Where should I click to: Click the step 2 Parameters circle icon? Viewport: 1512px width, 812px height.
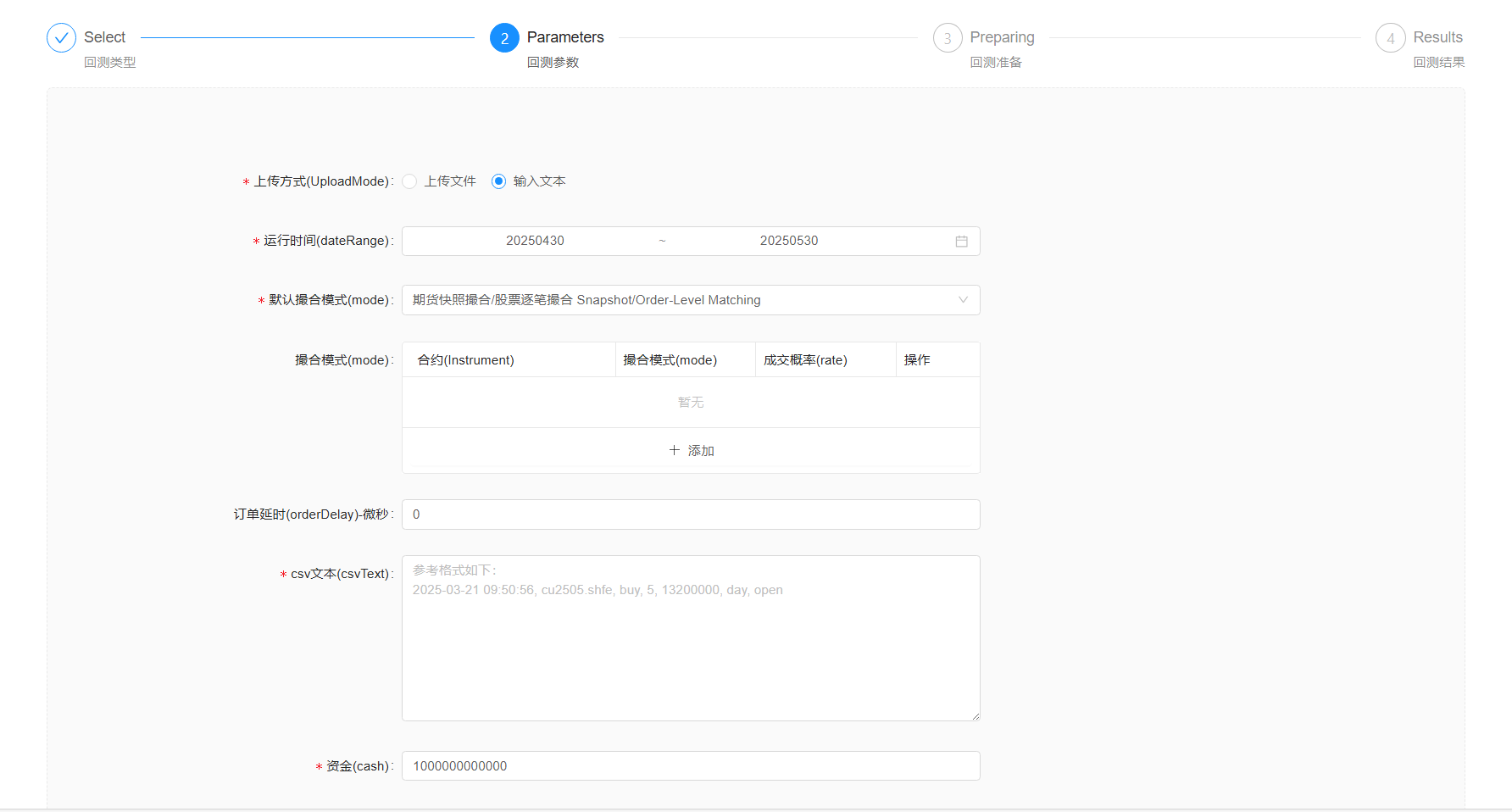(504, 38)
